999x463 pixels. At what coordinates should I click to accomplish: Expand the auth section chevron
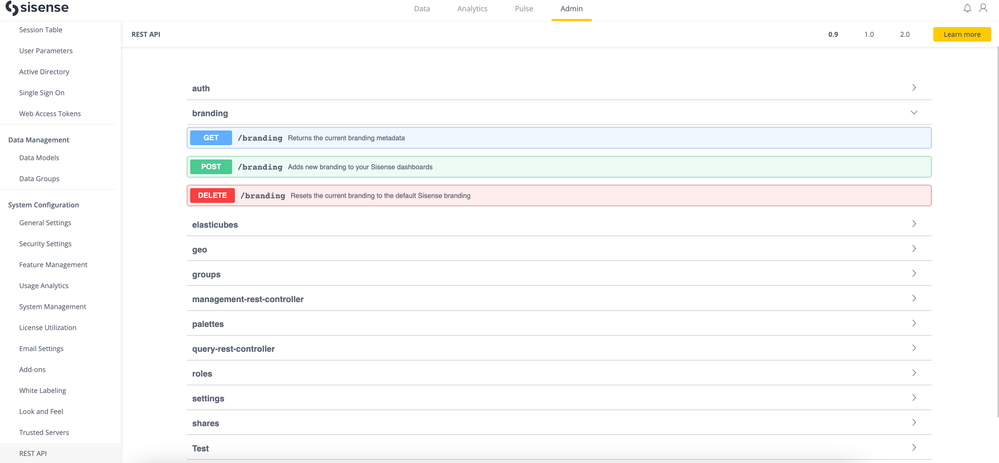pyautogui.click(x=913, y=88)
